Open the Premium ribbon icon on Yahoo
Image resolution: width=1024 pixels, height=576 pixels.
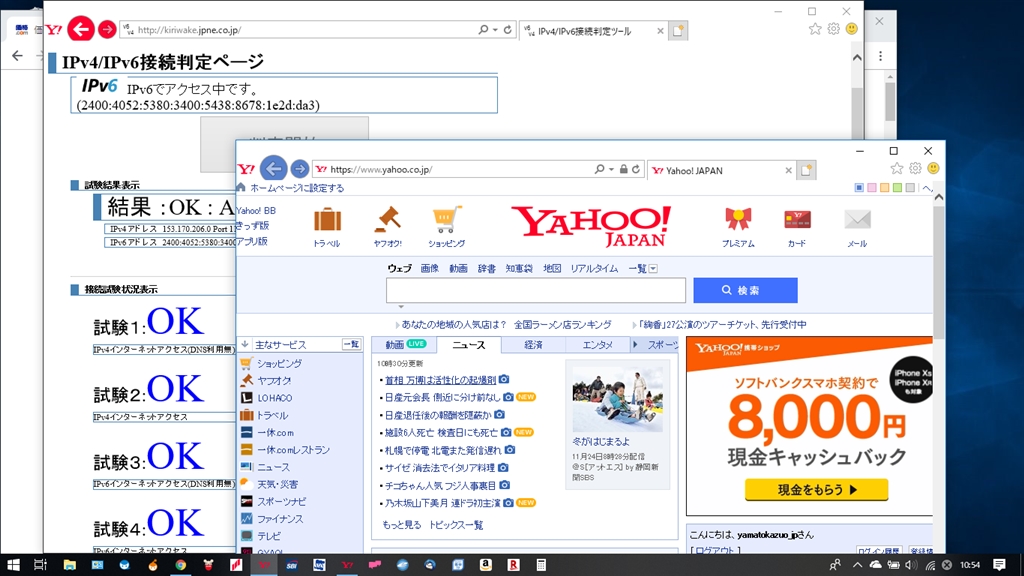(738, 219)
